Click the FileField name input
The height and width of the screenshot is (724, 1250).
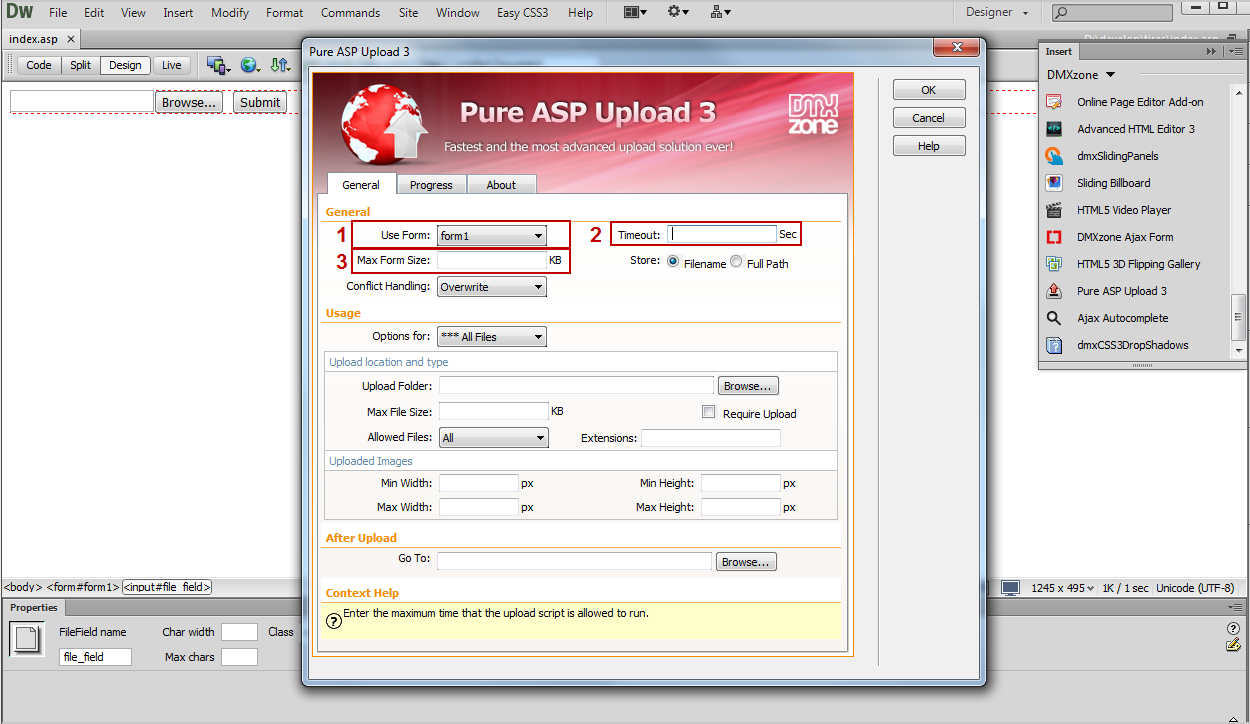[x=96, y=657]
